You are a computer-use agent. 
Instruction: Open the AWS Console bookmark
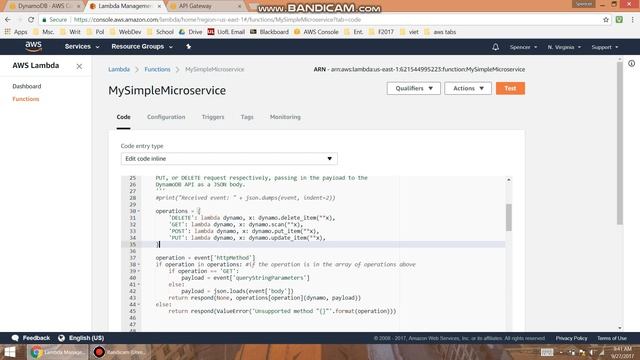316,32
